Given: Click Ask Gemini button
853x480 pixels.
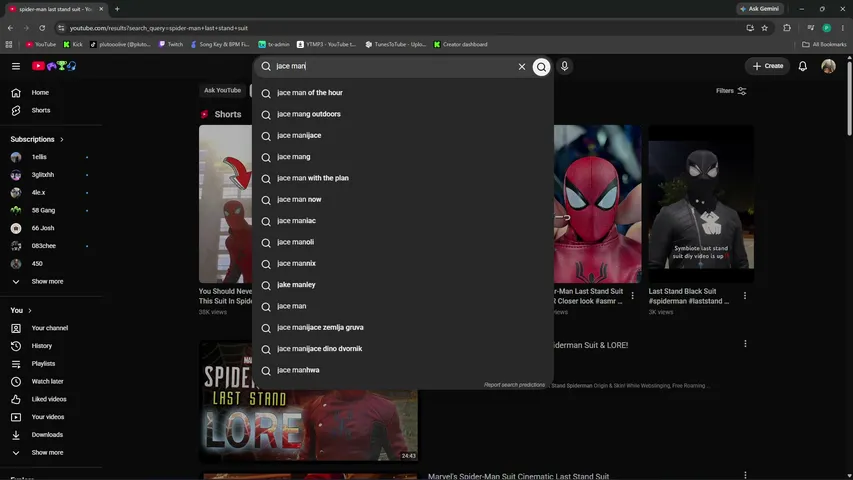Looking at the screenshot, I should (x=760, y=9).
